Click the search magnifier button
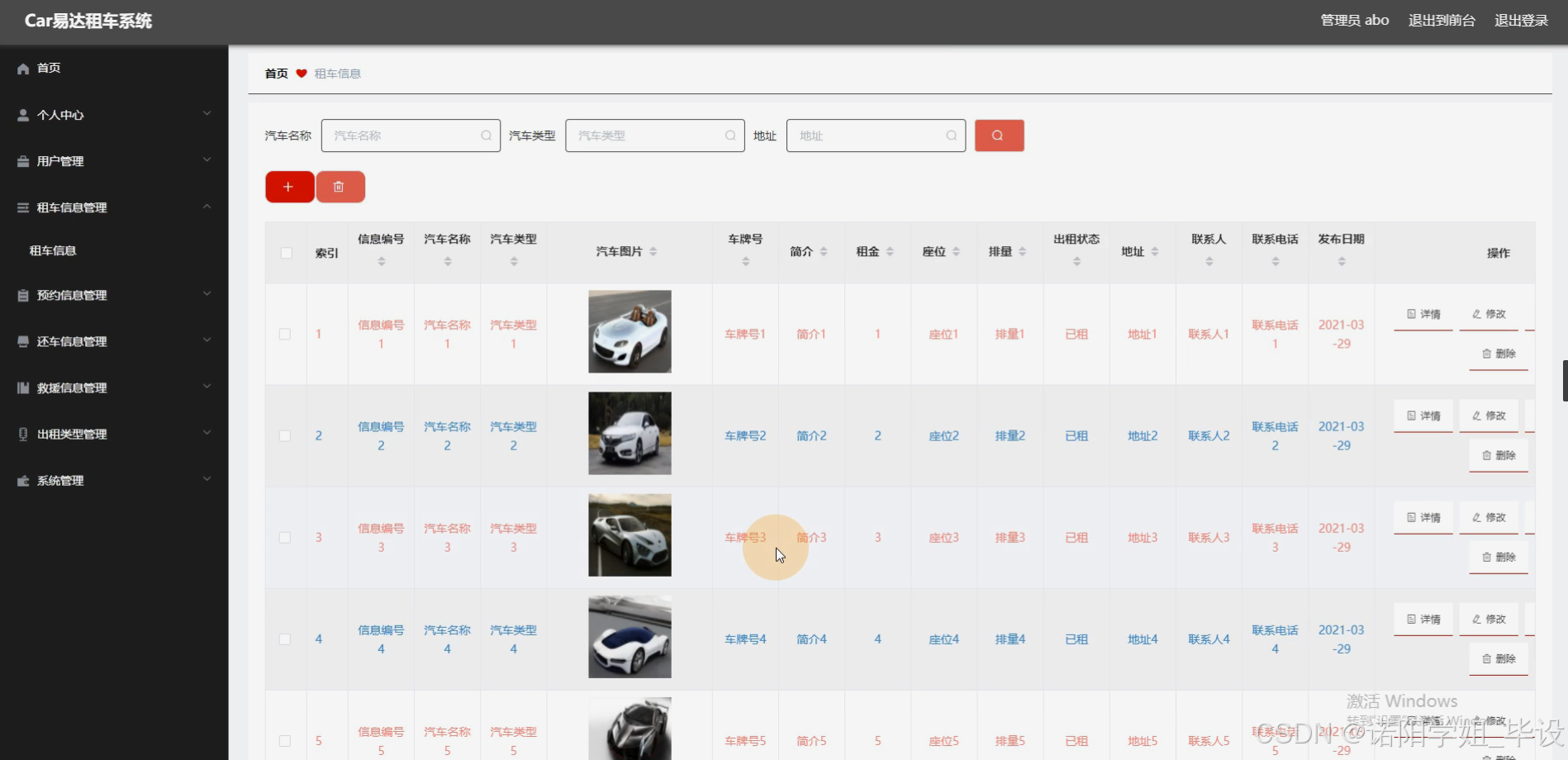Viewport: 1568px width, 760px height. coord(999,135)
